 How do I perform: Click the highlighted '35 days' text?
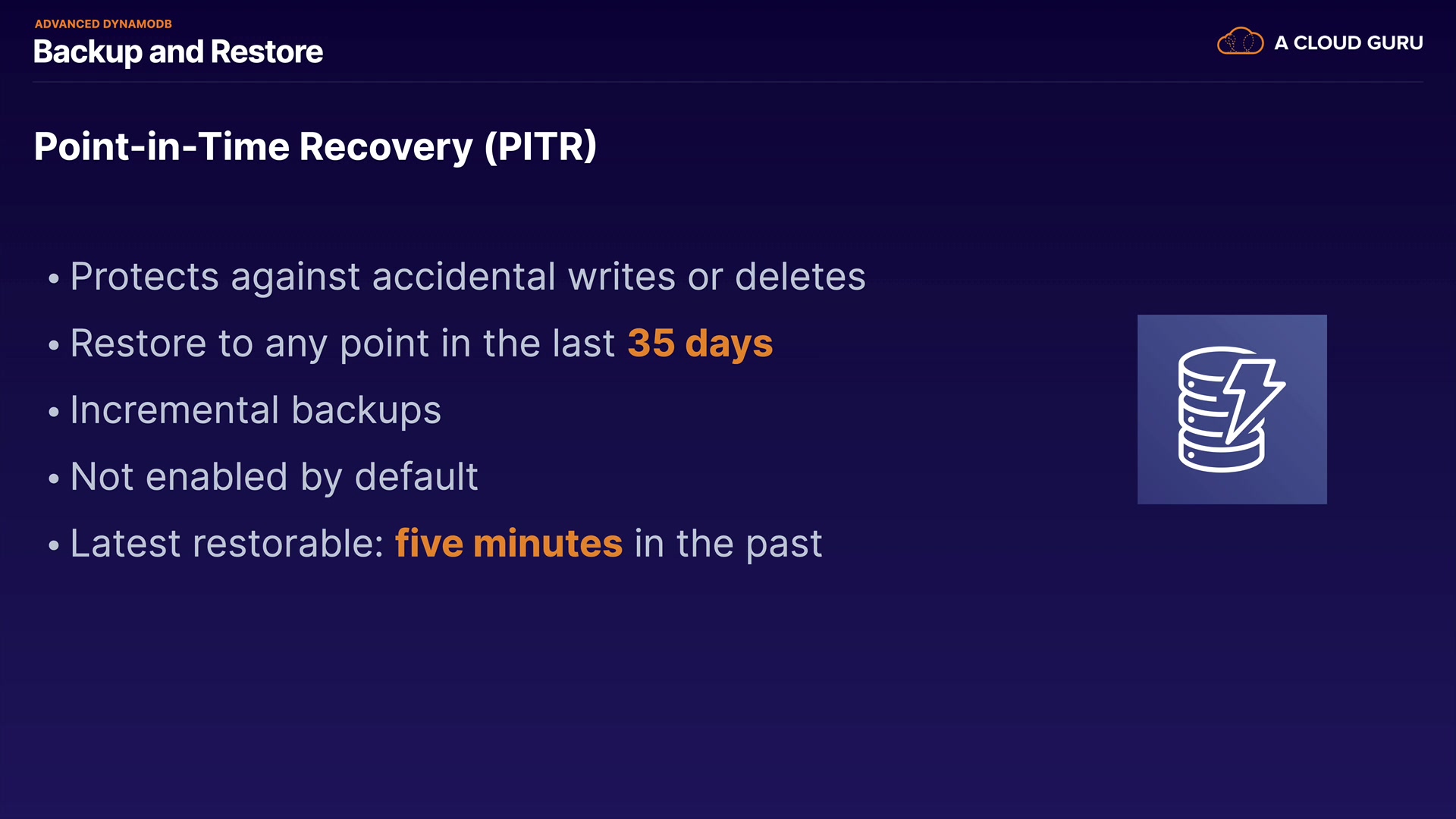click(x=700, y=343)
